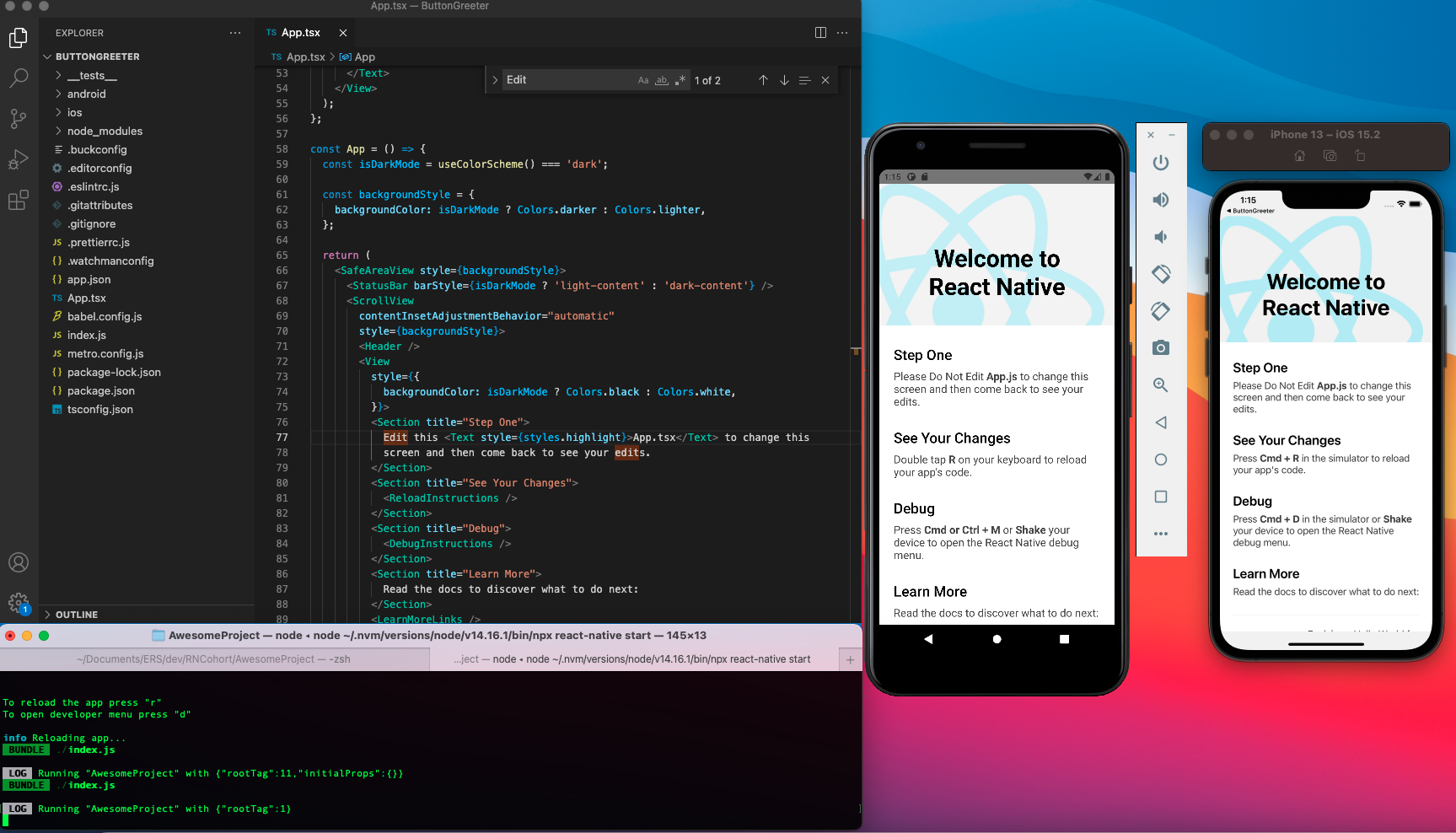Open Run and Debug view

[19, 159]
